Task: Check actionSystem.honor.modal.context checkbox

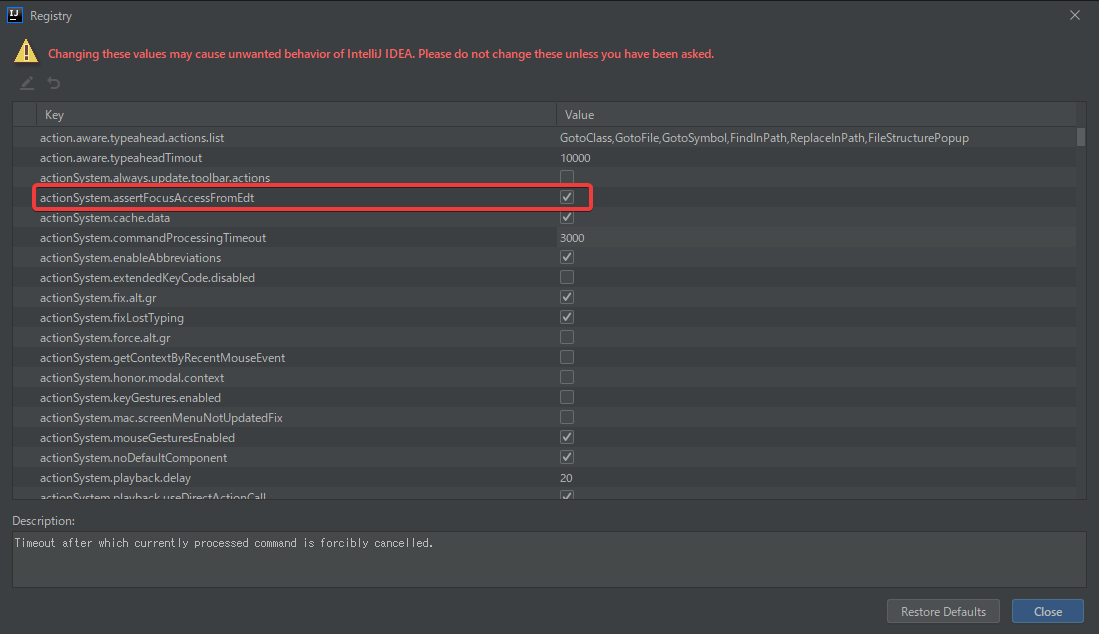Action: 567,377
